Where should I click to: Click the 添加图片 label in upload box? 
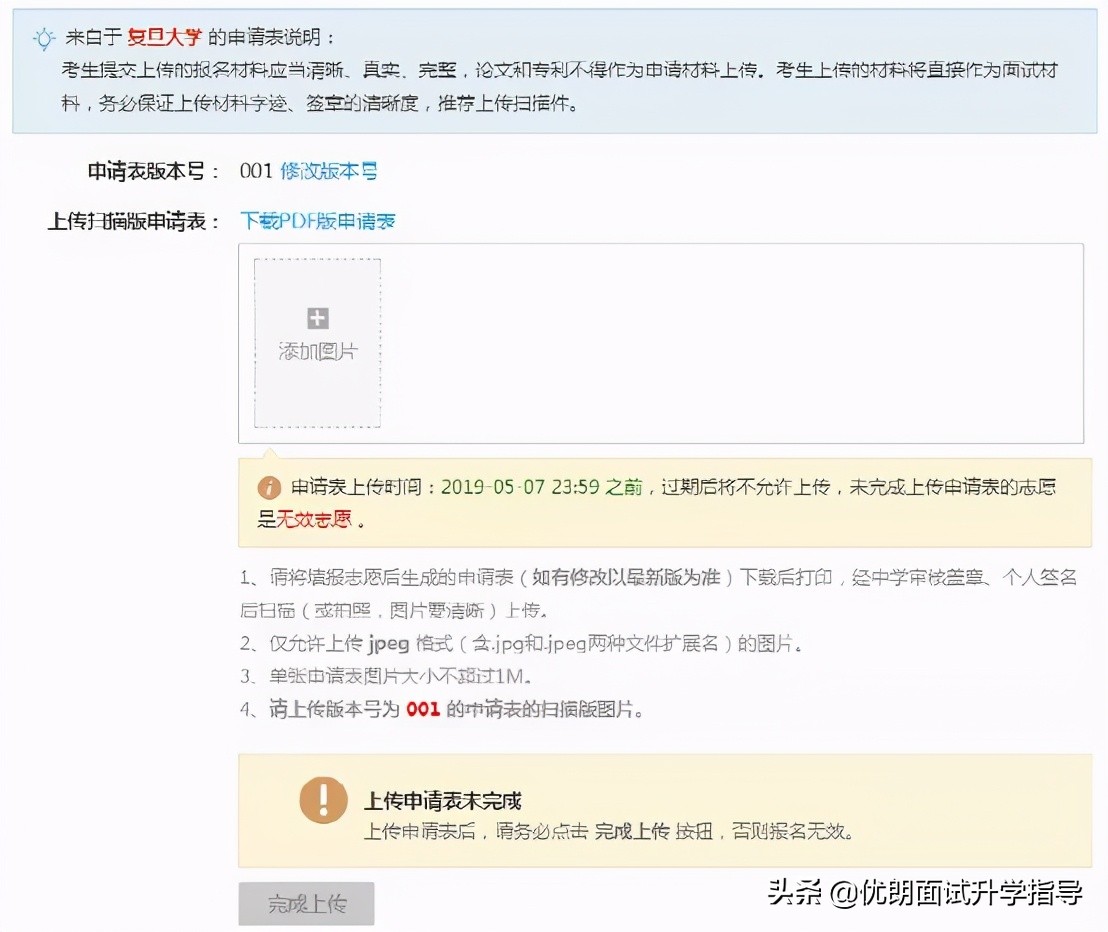pyautogui.click(x=317, y=351)
